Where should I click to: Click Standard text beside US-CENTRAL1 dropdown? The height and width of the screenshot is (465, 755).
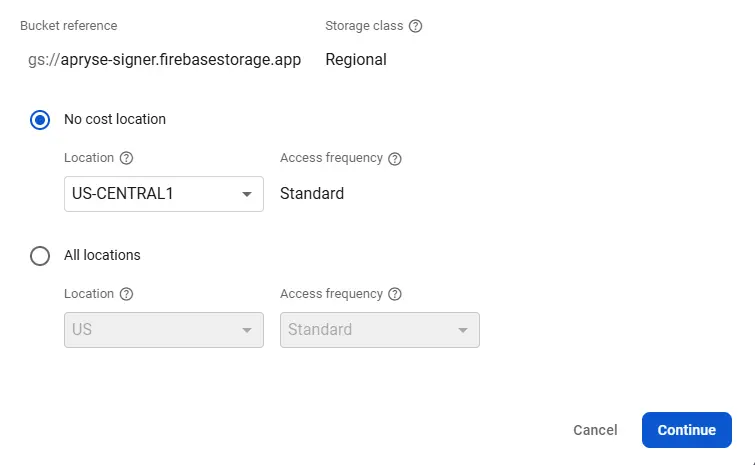(x=312, y=194)
